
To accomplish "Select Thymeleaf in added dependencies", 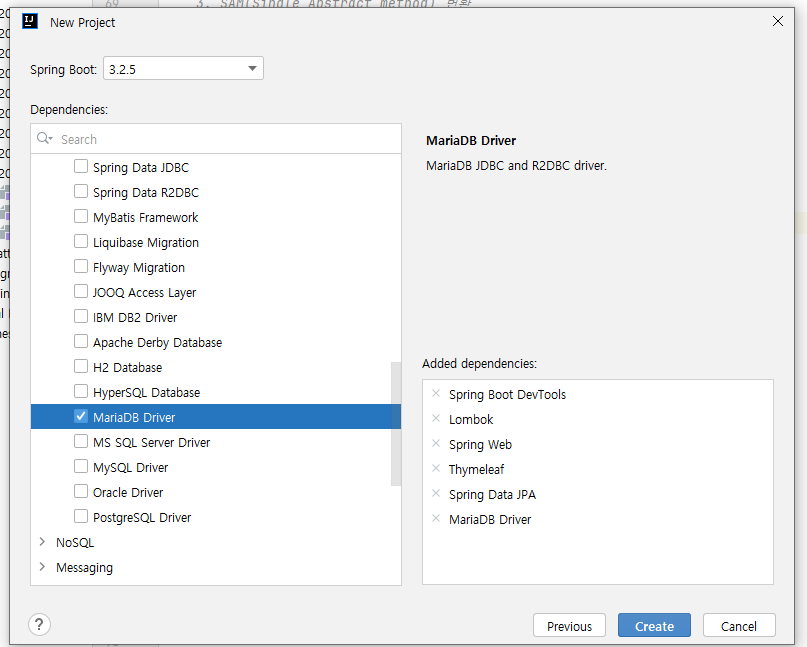I will [x=476, y=469].
